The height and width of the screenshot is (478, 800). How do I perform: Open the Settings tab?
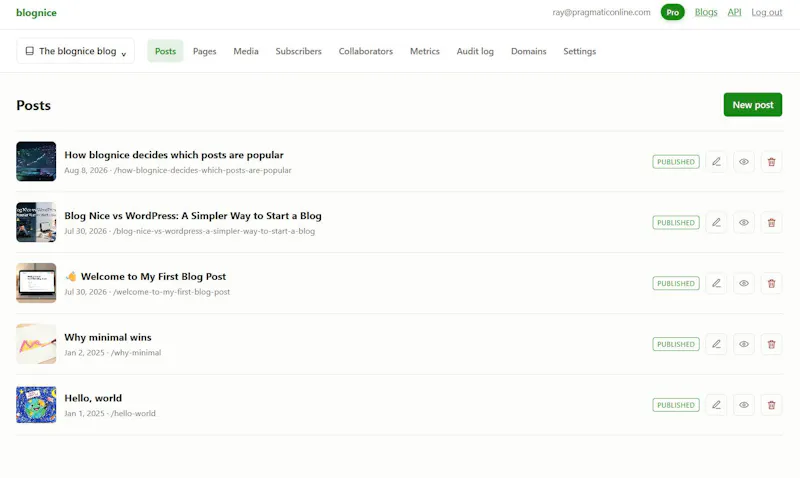[580, 51]
